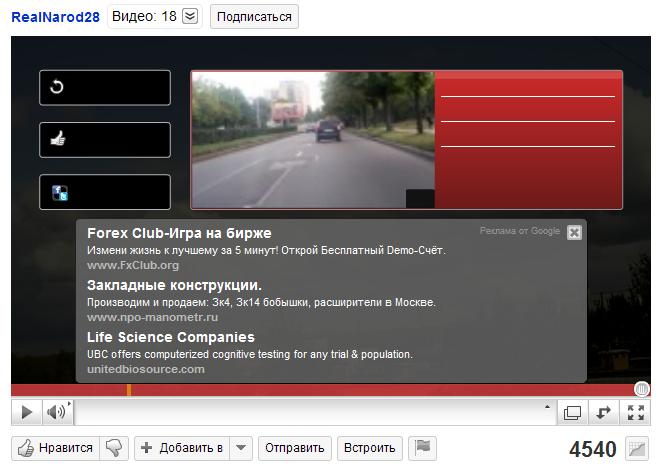Viewport: 662px width, 467px height.
Task: Close the Google ads overlay
Action: (x=574, y=232)
